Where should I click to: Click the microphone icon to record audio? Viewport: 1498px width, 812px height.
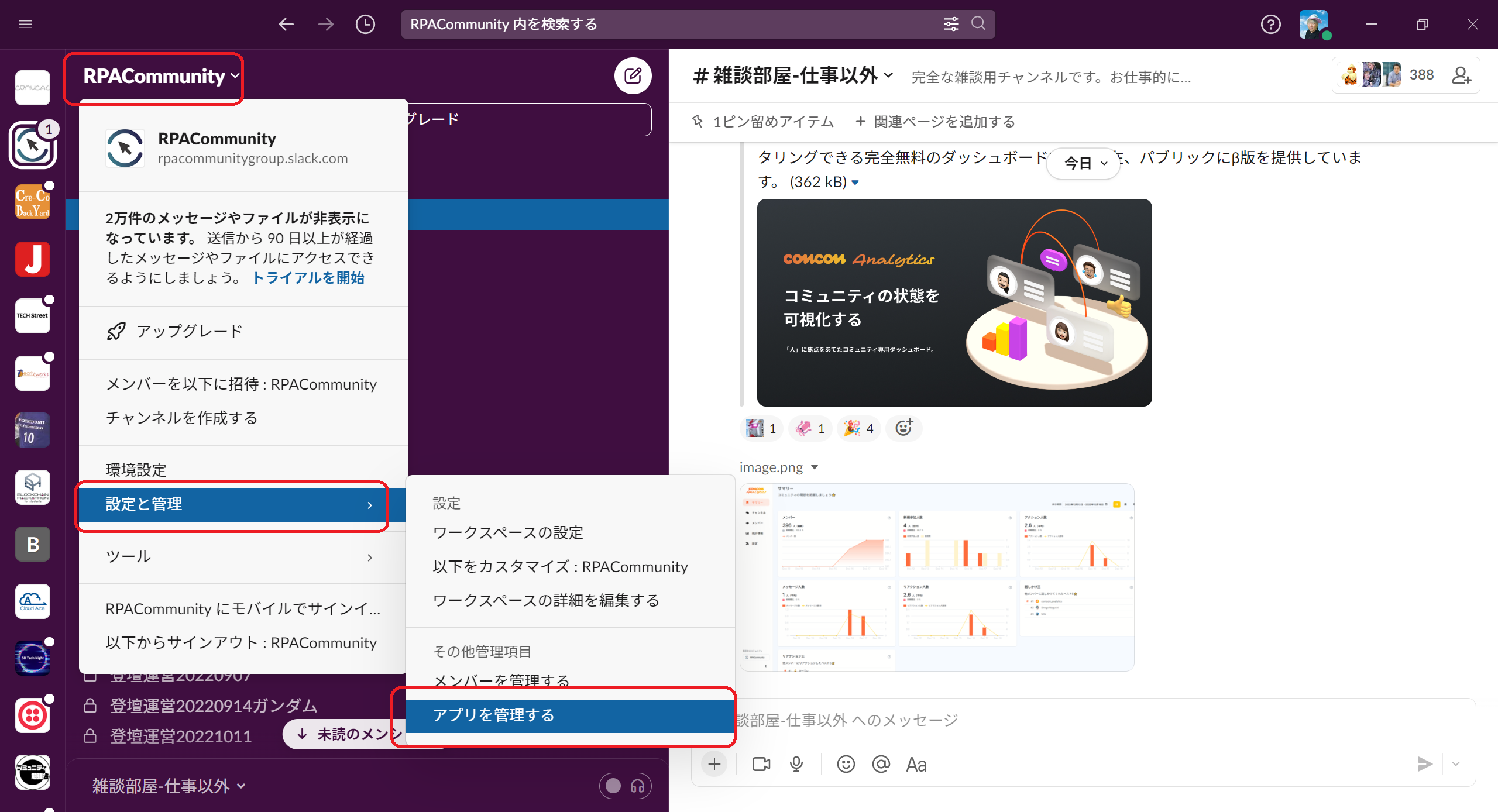coord(796,764)
